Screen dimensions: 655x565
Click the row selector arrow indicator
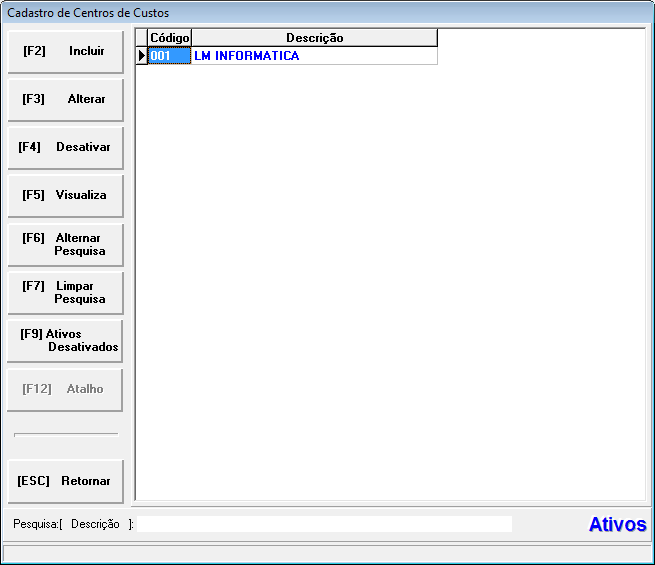point(141,56)
